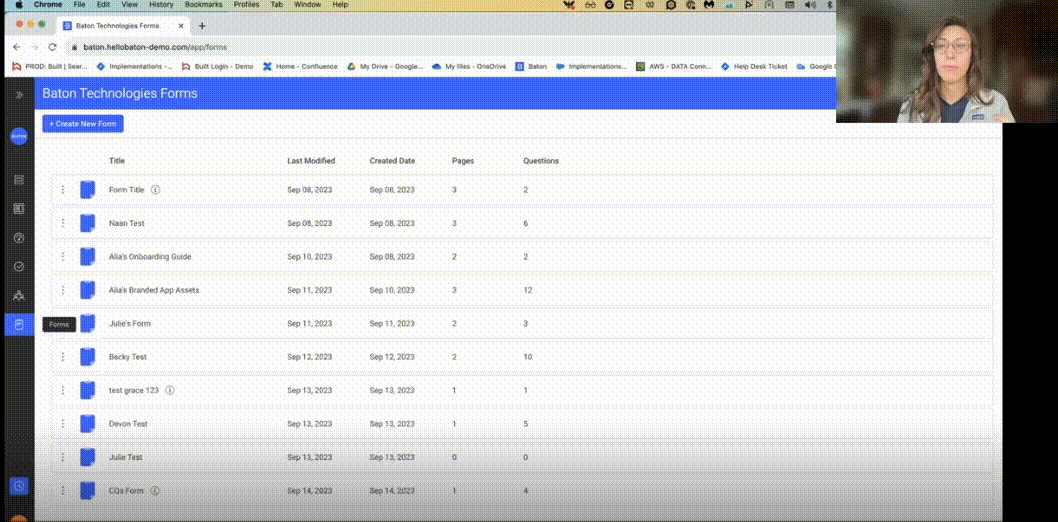Open the Help Desk Ticket bookmark
Screen dimensions: 1058x522
[754, 67]
